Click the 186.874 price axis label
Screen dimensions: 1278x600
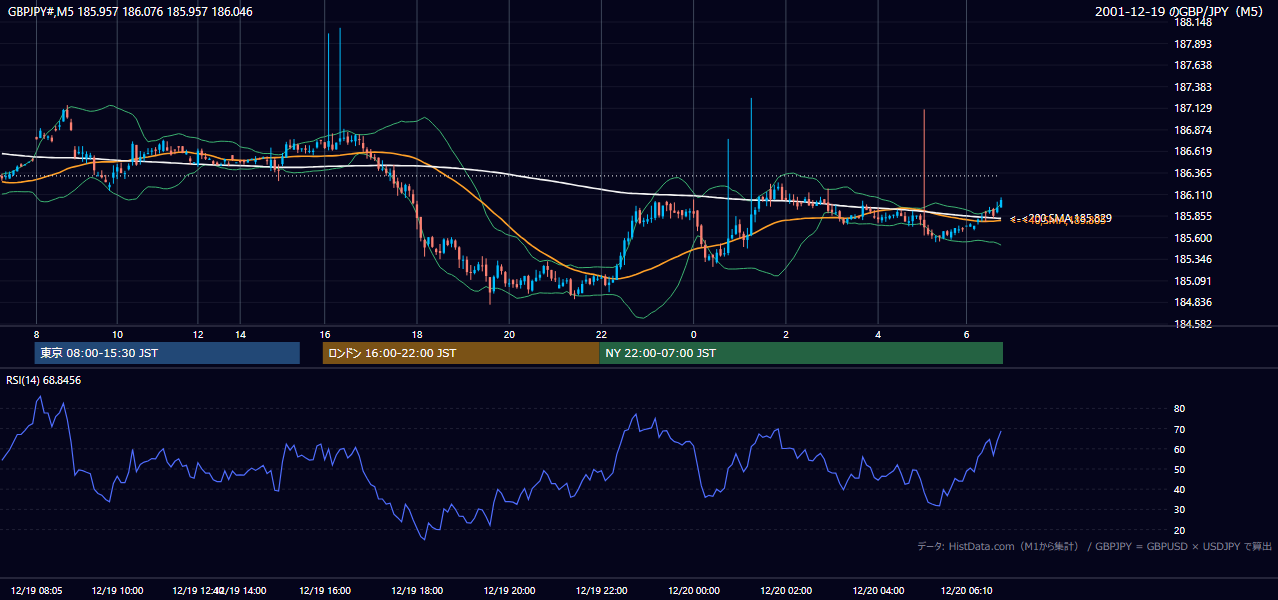[x=1193, y=130]
